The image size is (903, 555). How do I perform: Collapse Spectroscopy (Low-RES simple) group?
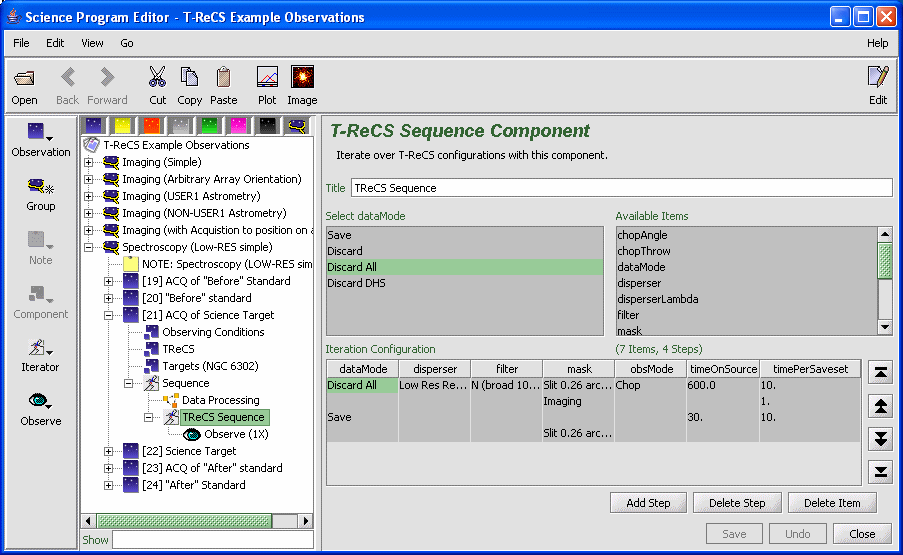pos(89,247)
